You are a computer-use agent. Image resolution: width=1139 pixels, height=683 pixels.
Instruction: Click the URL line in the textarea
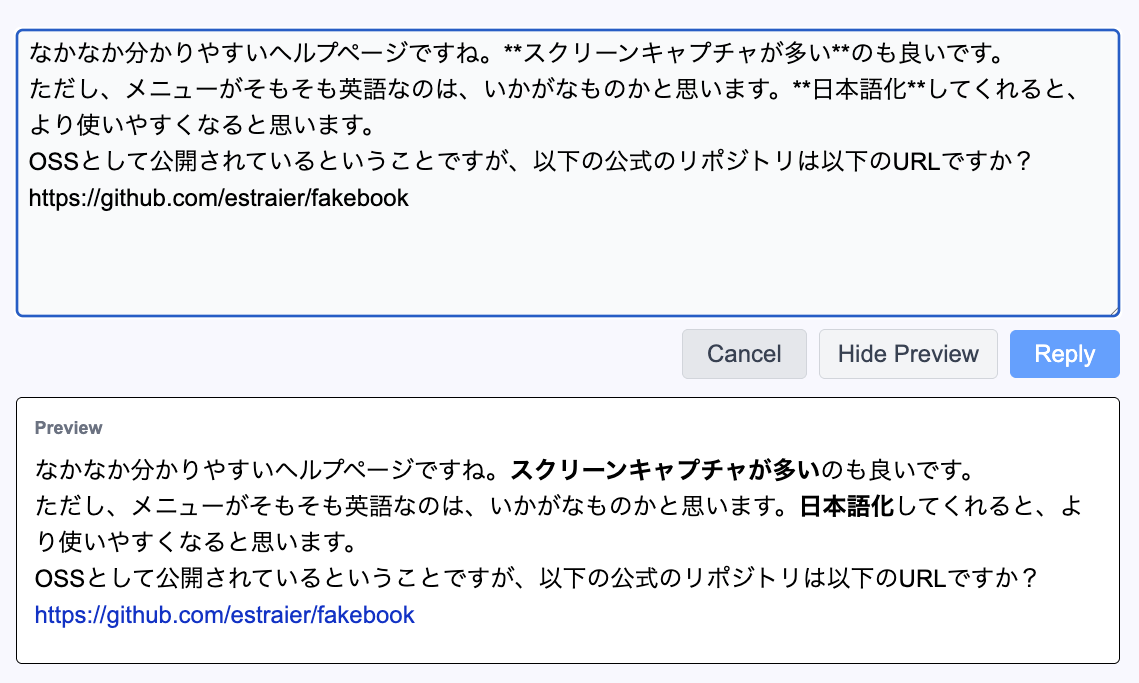(218, 198)
